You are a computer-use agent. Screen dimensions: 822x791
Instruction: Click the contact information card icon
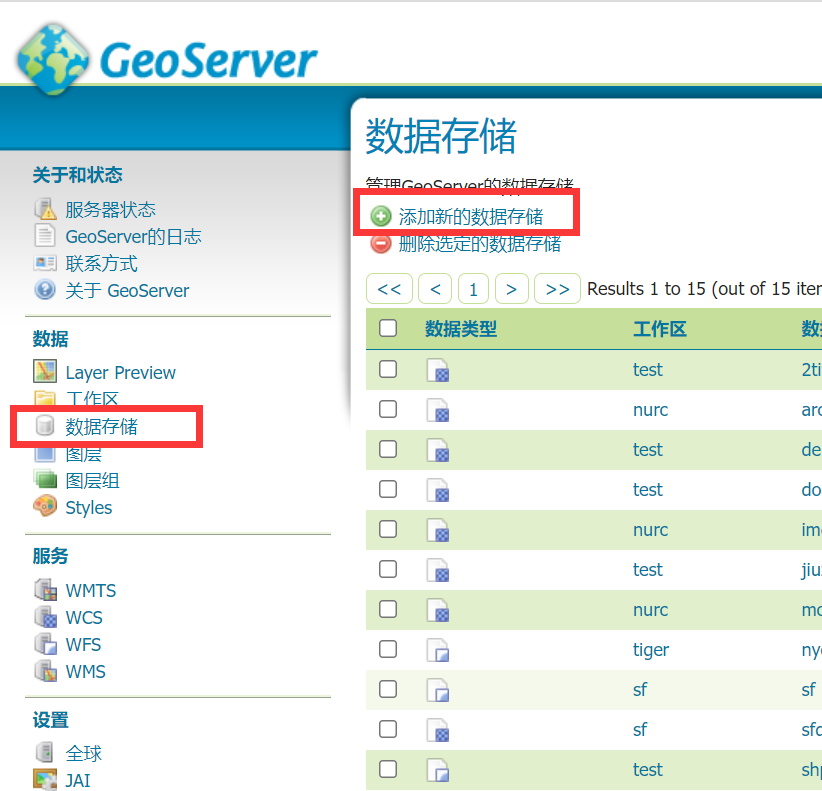point(45,263)
